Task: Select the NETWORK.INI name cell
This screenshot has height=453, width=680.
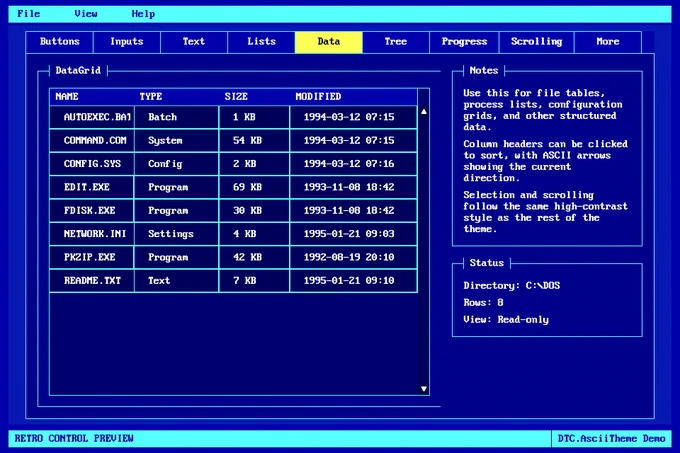Action: [92, 234]
